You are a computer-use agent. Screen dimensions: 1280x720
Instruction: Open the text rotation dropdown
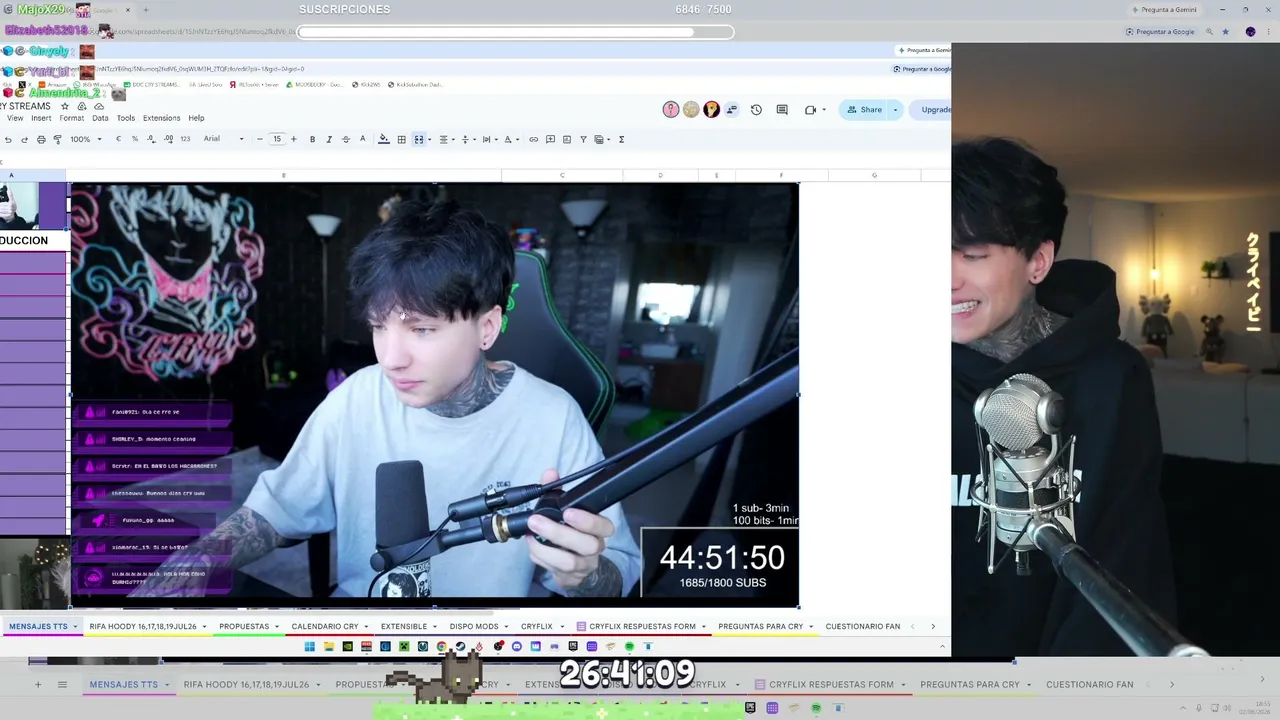510,139
